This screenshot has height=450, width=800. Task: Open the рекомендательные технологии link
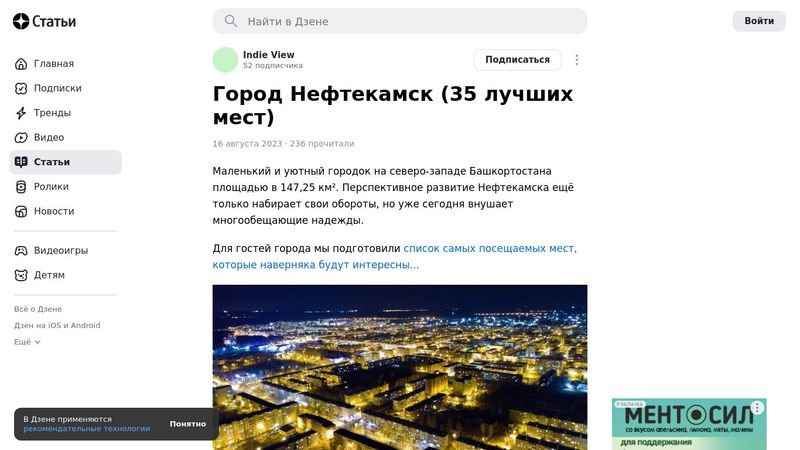pos(87,429)
